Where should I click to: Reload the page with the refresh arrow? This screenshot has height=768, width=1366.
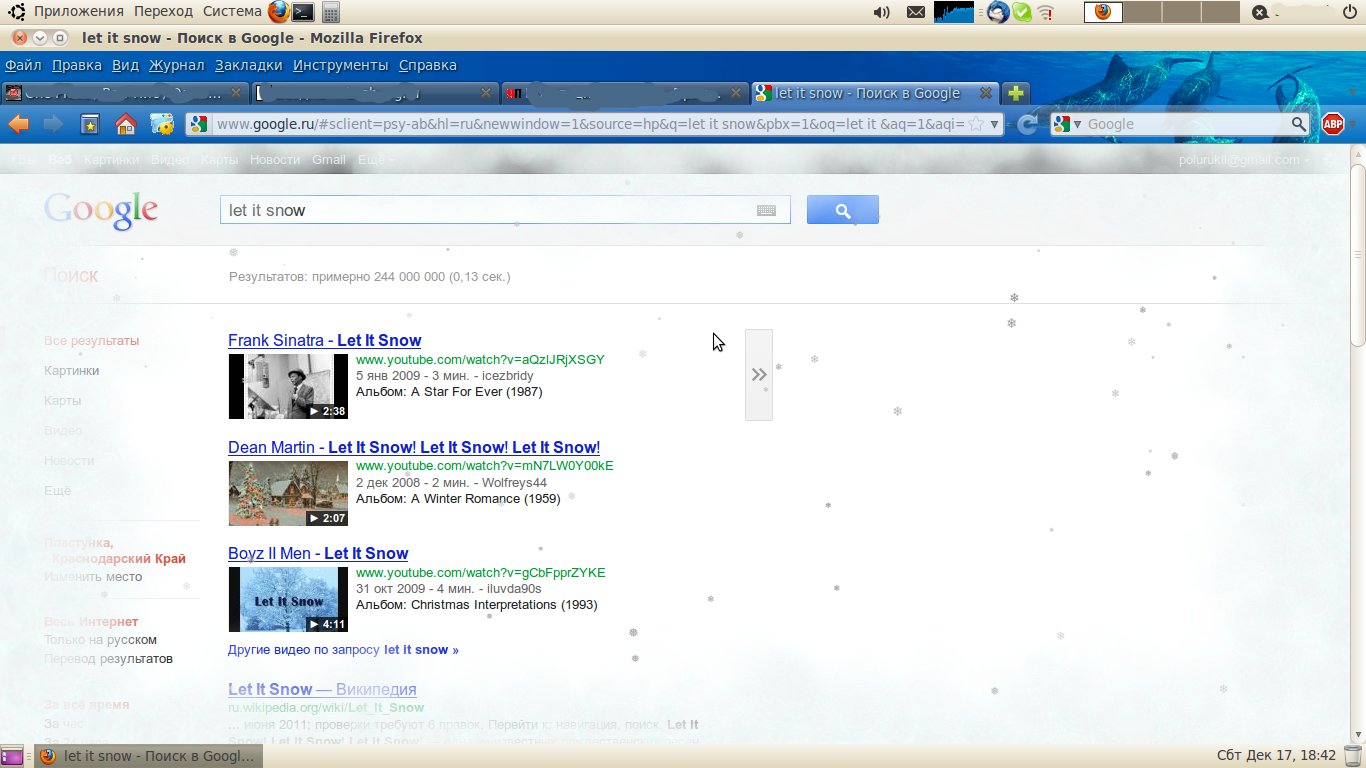[1026, 124]
